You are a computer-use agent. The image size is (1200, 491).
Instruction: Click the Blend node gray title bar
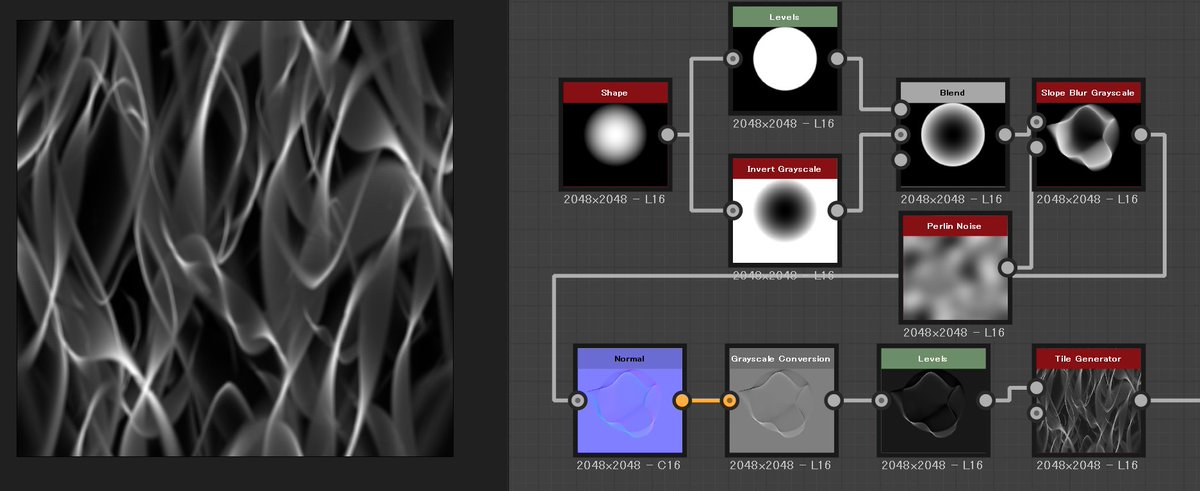(x=952, y=93)
